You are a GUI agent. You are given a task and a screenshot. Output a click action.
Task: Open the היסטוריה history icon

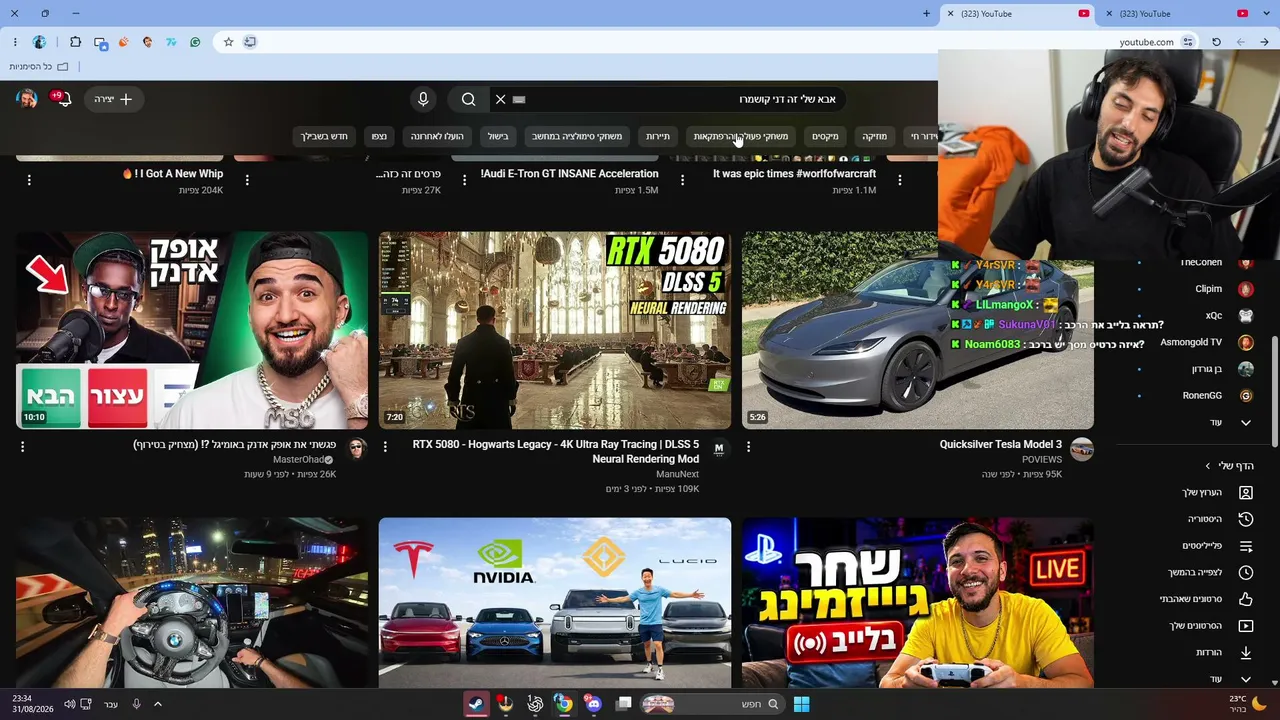click(x=1246, y=520)
